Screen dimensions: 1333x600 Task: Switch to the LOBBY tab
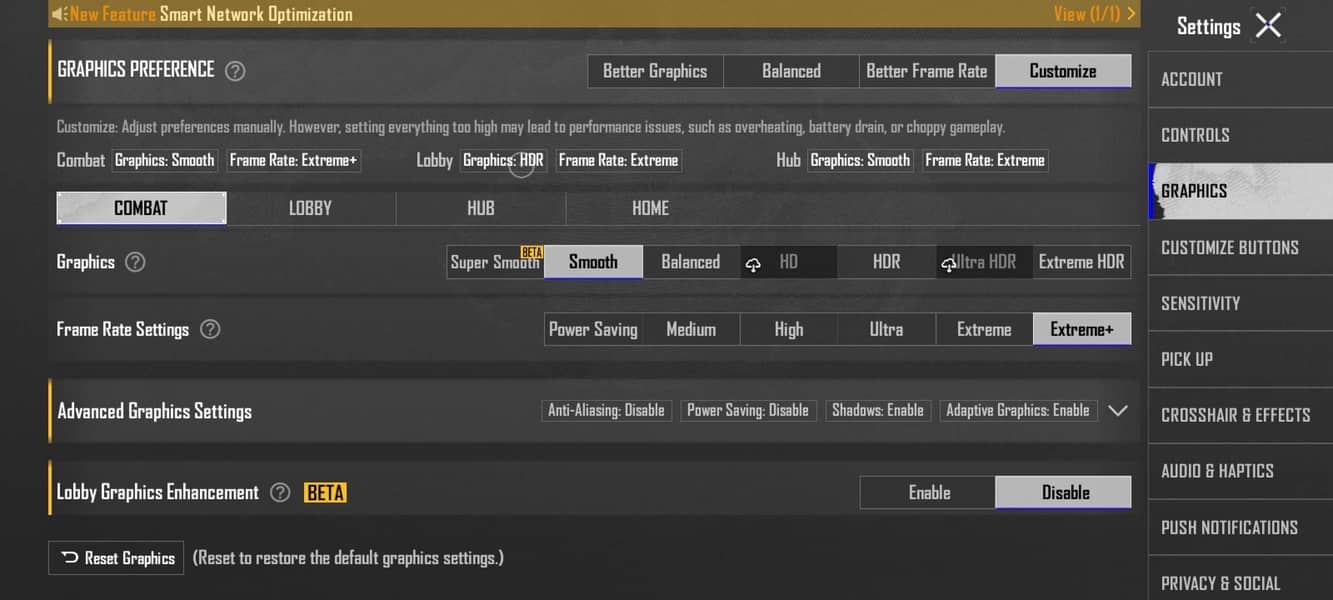[x=310, y=208]
